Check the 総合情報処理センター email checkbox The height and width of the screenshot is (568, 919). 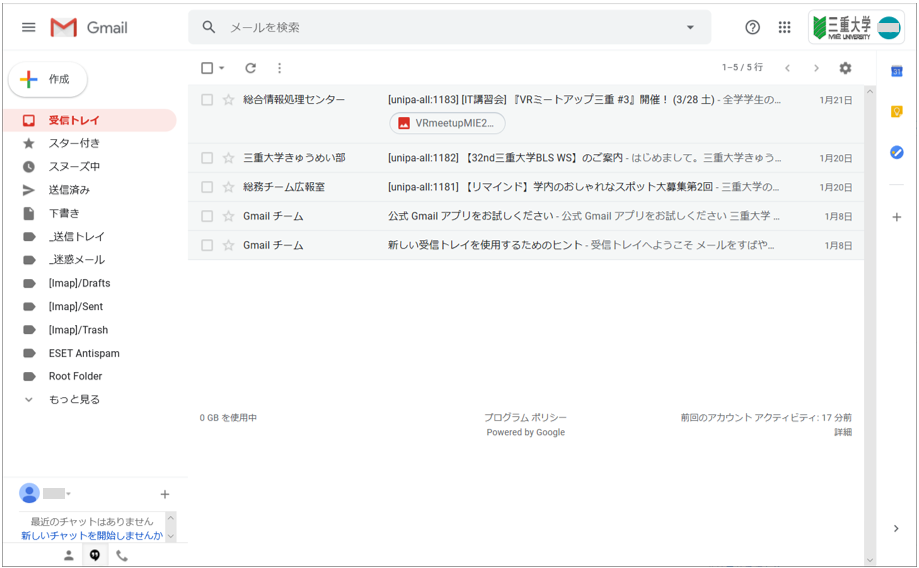207,100
